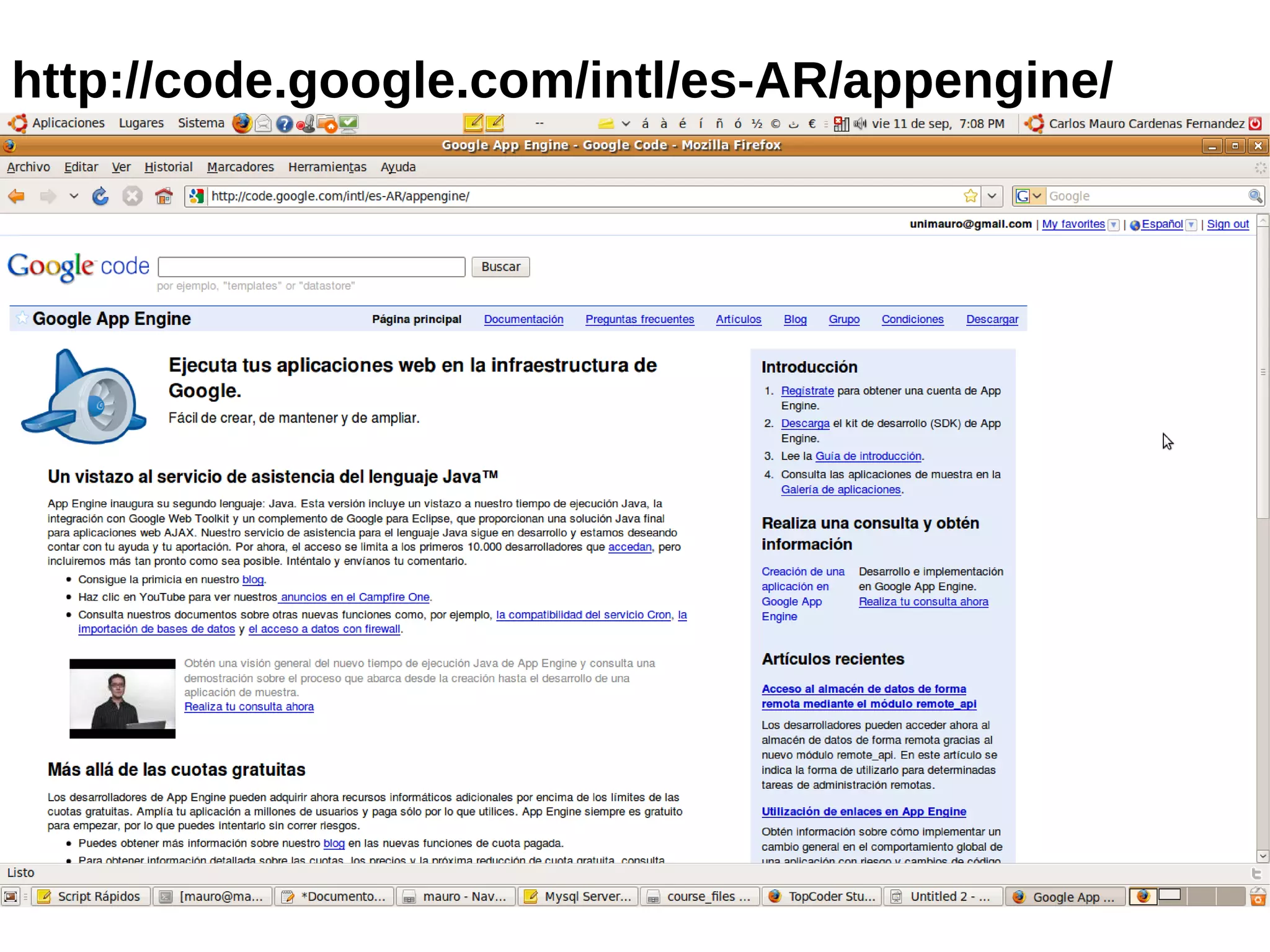This screenshot has width=1270, height=952.
Task: Open the search engine selector dropdown
Action: pos(1029,196)
